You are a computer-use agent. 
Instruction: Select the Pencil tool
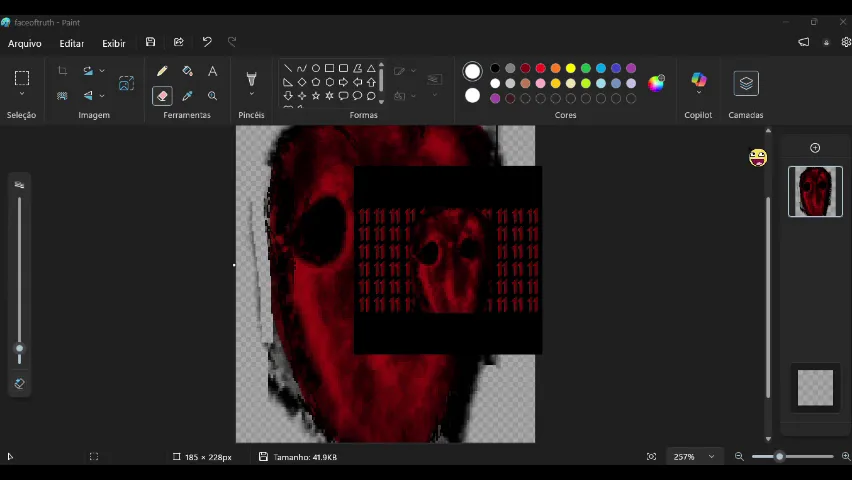(x=162, y=71)
